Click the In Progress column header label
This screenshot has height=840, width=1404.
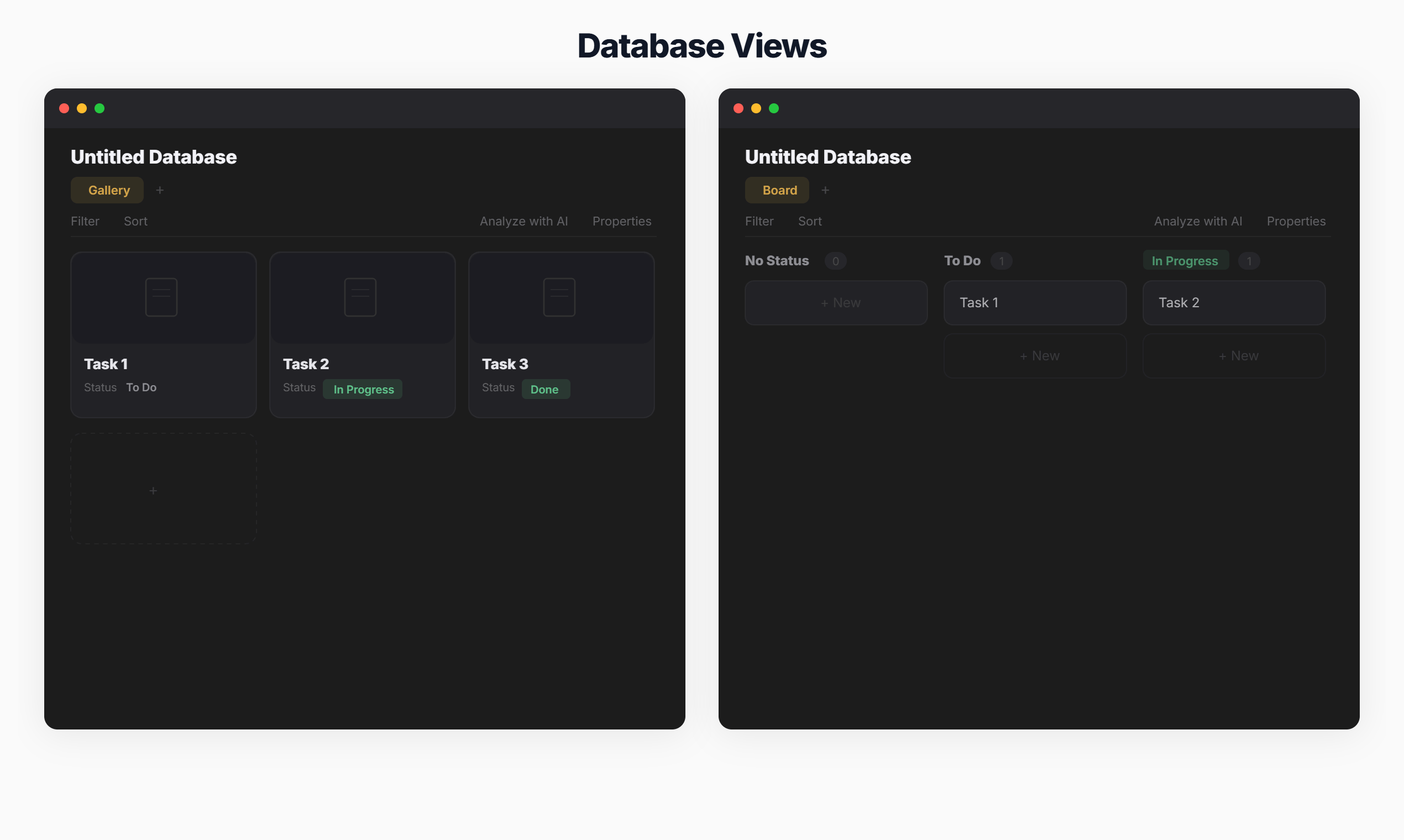coord(1185,261)
